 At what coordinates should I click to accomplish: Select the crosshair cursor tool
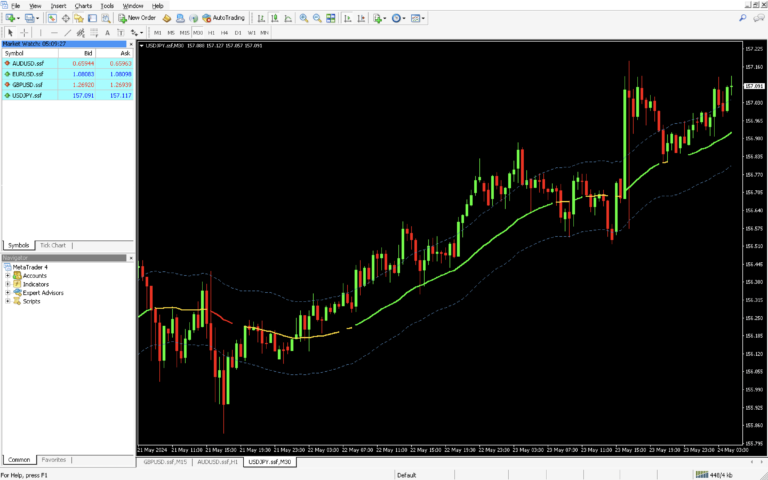(x=24, y=32)
